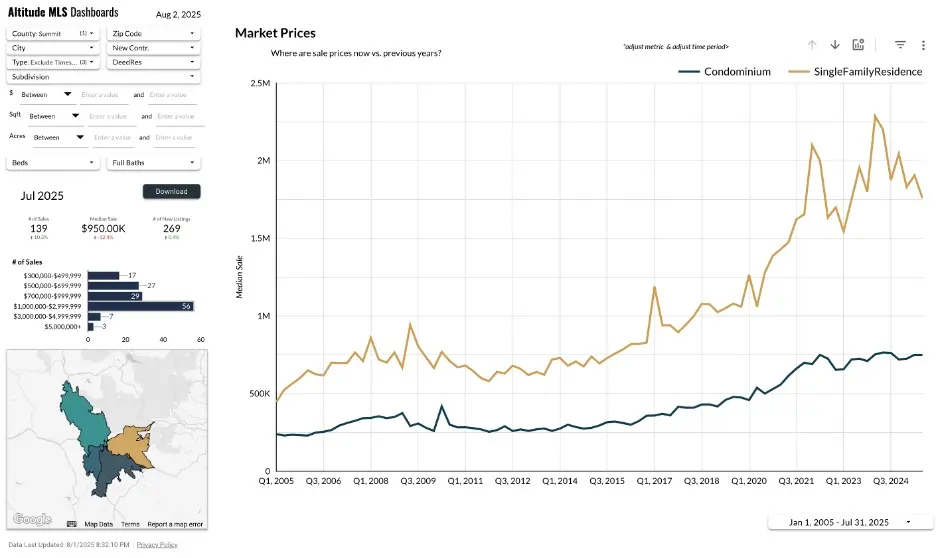
Task: Open the Sqft Between operator dropdown
Action: [x=54, y=116]
